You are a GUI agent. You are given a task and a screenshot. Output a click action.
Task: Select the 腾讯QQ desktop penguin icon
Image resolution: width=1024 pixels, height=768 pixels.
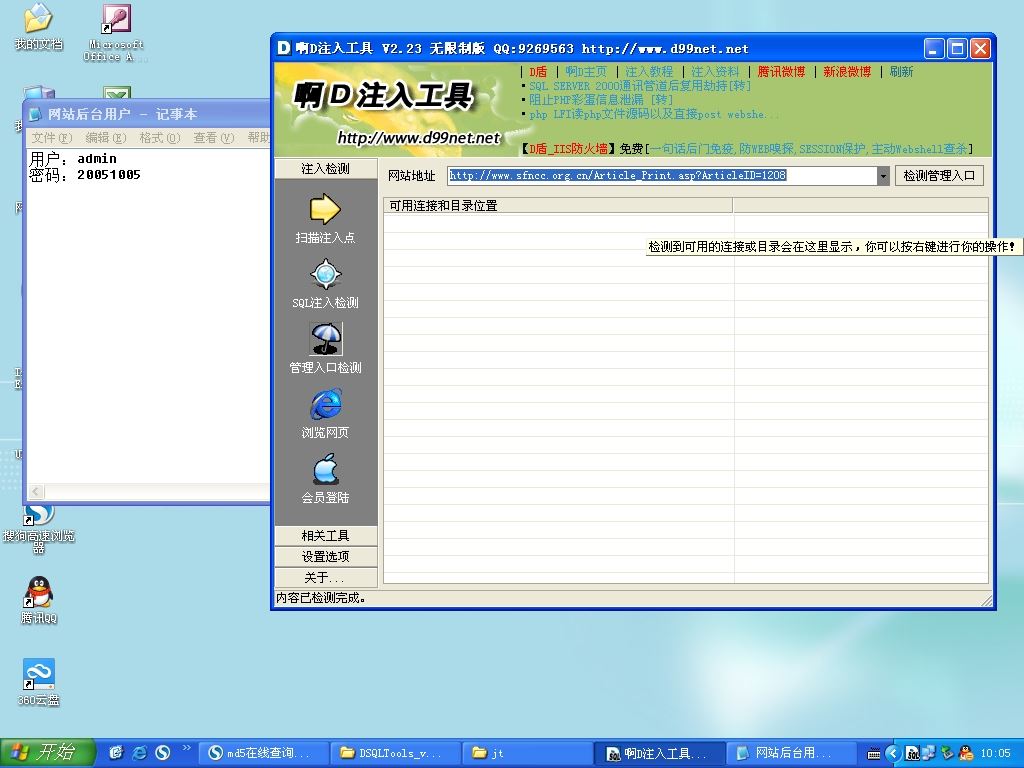pyautogui.click(x=39, y=600)
